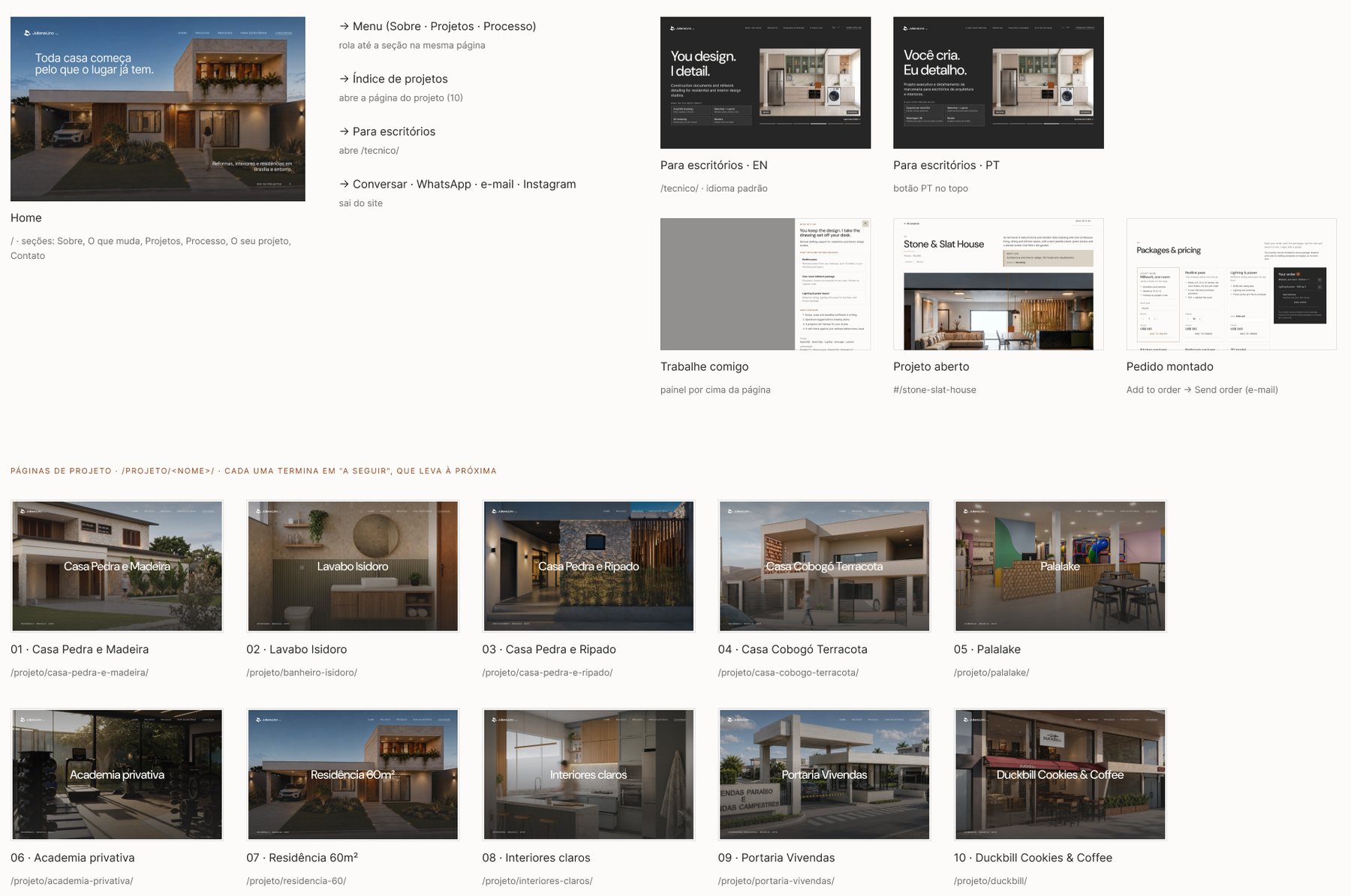Click the caption '07 · Residência 60m²'

(x=302, y=858)
